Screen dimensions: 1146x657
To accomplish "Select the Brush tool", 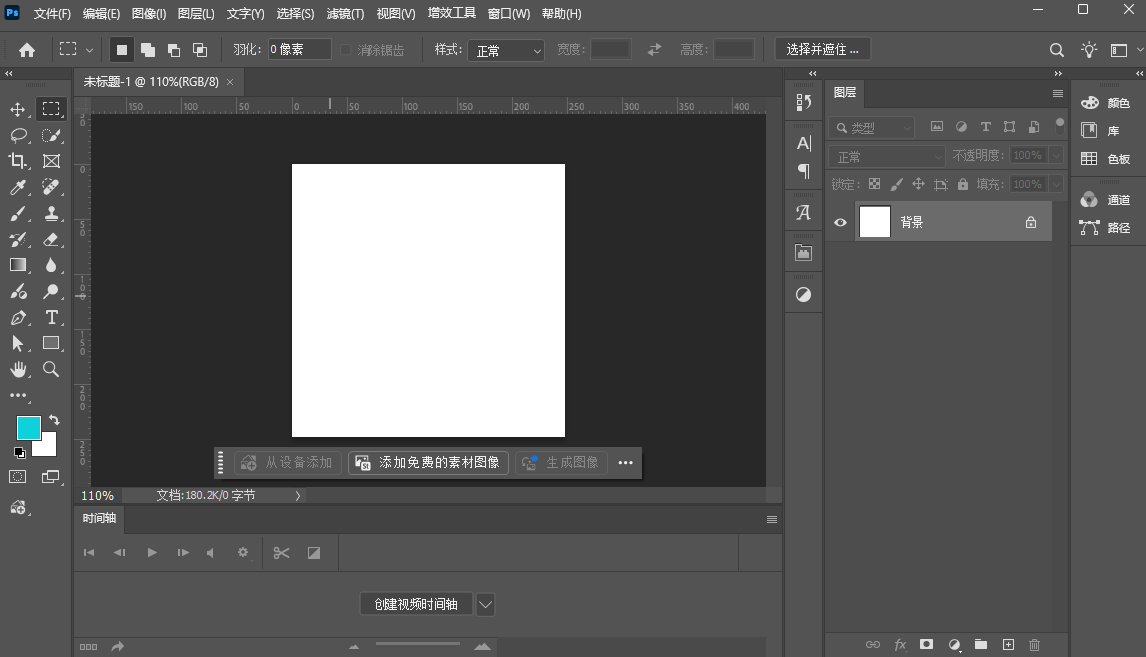I will [x=18, y=213].
